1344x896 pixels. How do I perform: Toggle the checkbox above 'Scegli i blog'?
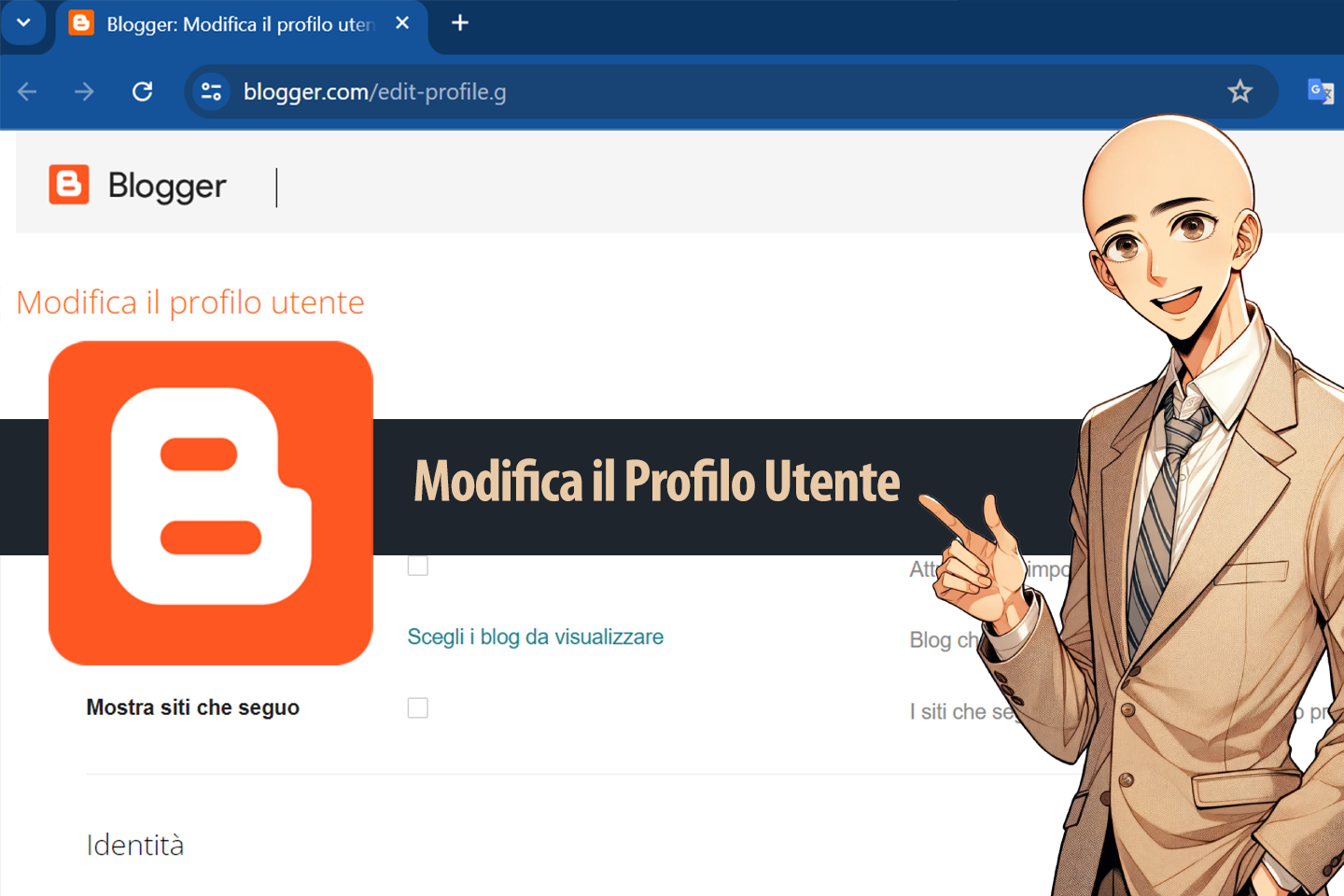(x=418, y=566)
